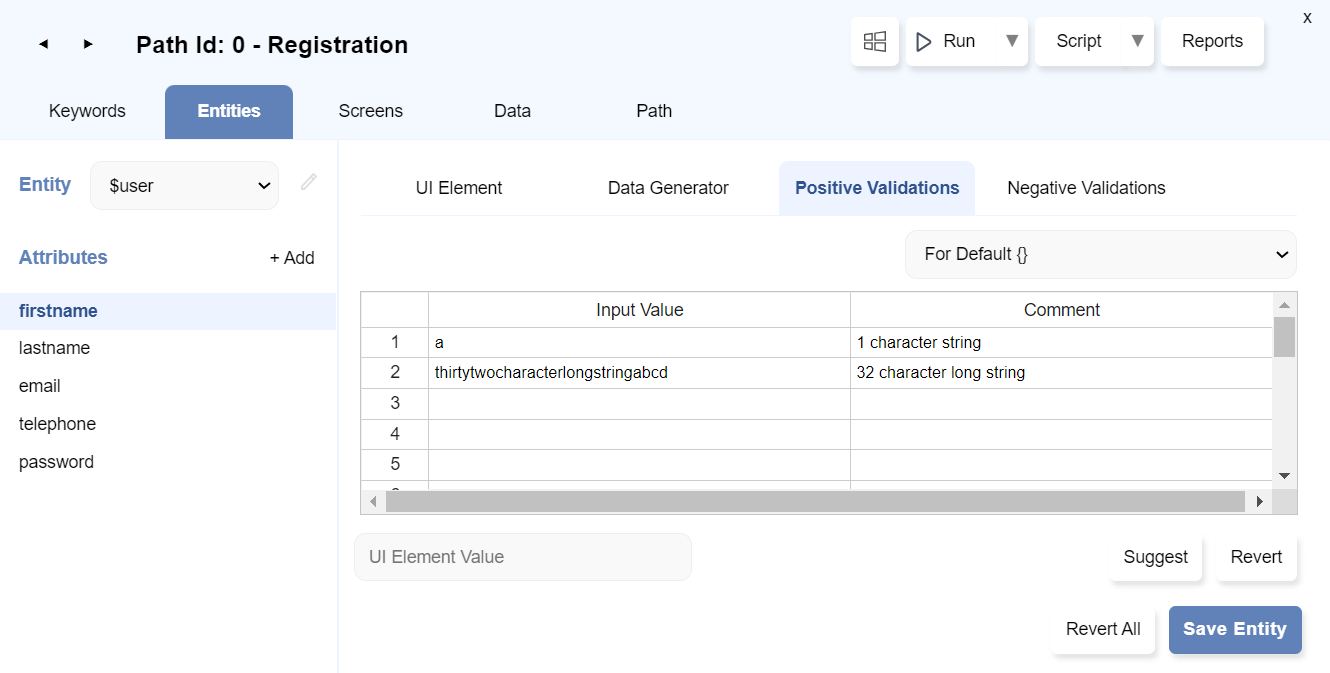Click the grid layout view icon
The width and height of the screenshot is (1330, 673).
[875, 42]
